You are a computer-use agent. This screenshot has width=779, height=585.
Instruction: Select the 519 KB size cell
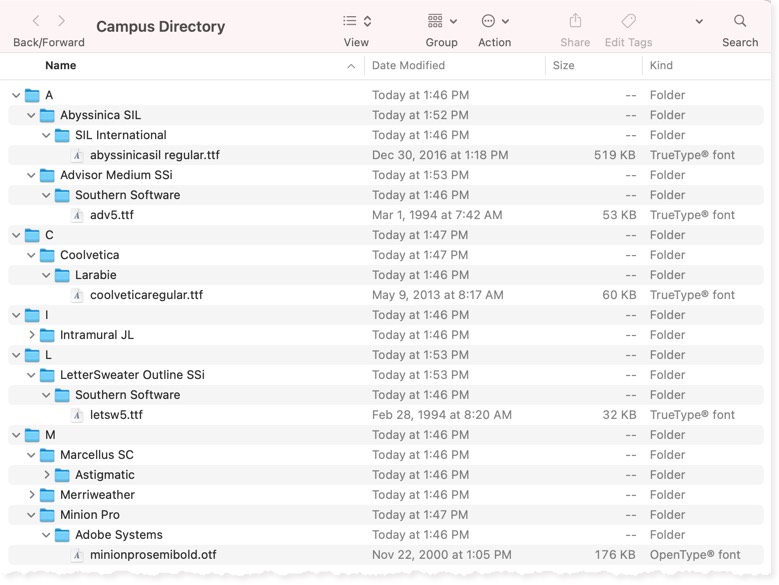(615, 155)
